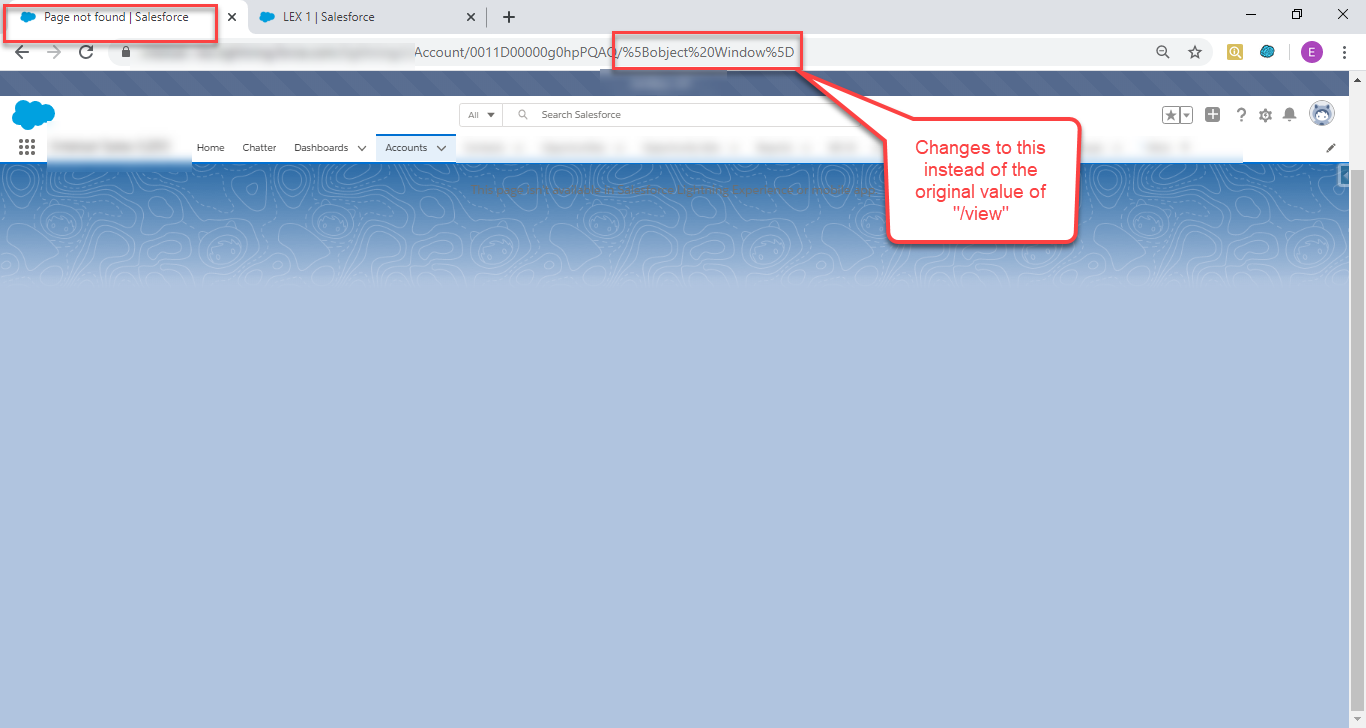The height and width of the screenshot is (728, 1366).
Task: Create a new record with the plus icon
Action: click(x=1212, y=114)
